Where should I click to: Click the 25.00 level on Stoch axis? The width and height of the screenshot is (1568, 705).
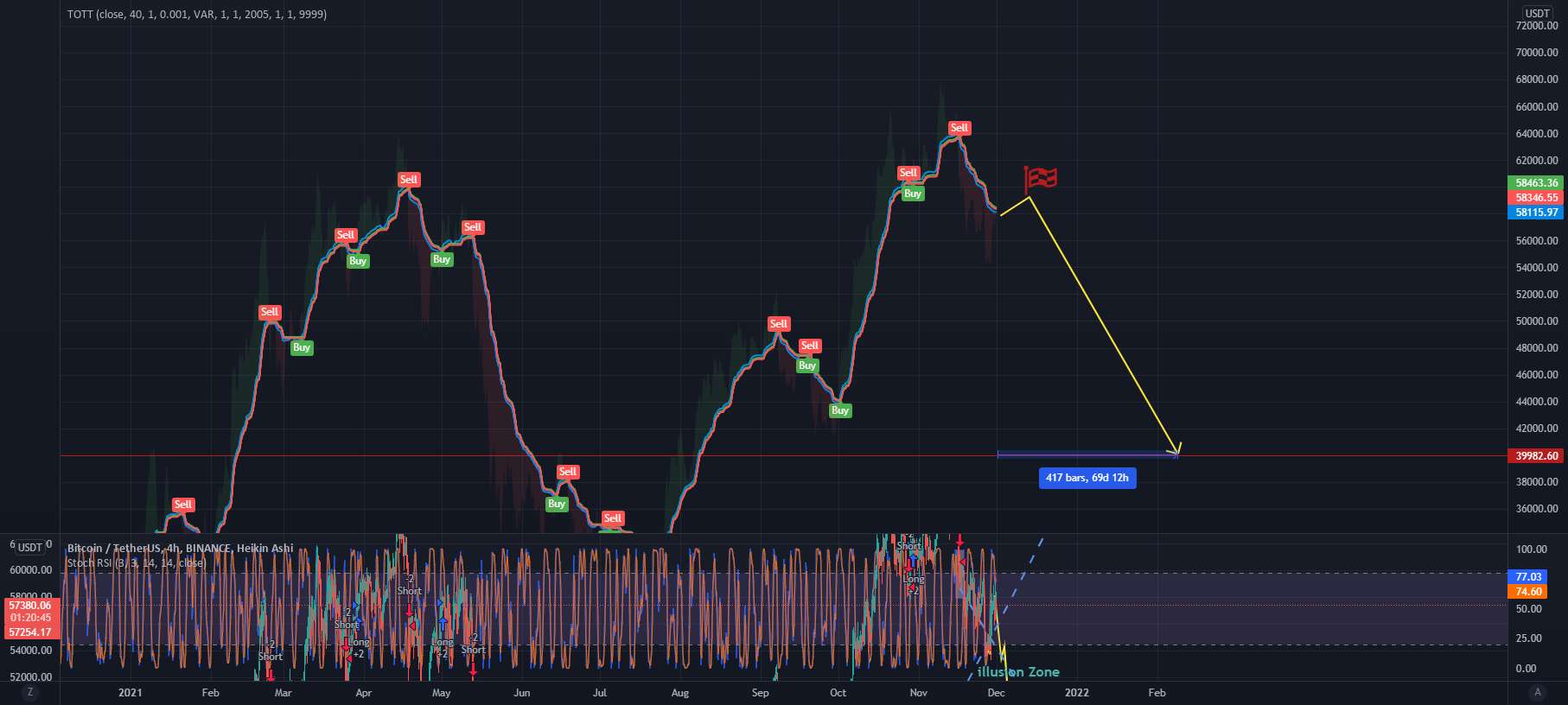[1529, 638]
